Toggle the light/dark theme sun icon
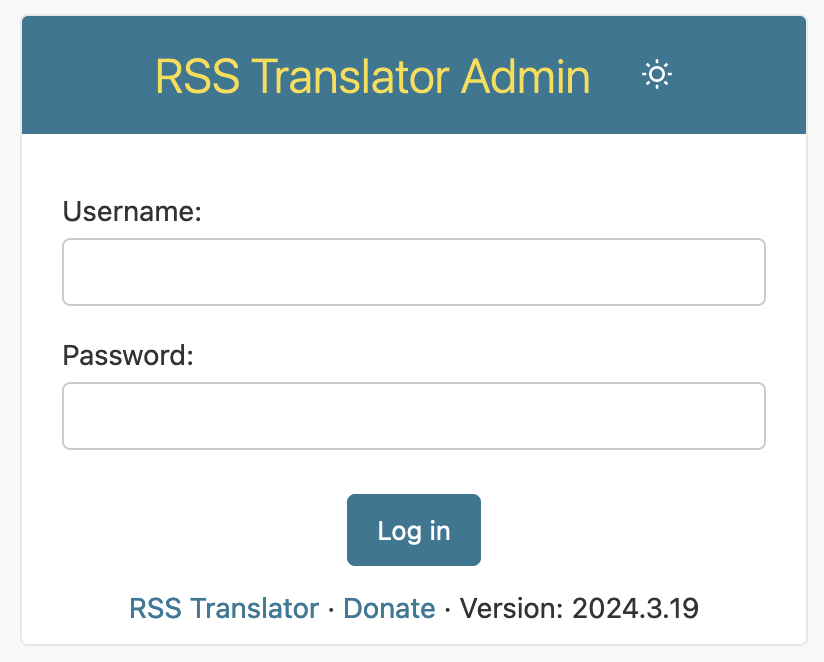Screen dimensions: 824x662 click(x=657, y=75)
